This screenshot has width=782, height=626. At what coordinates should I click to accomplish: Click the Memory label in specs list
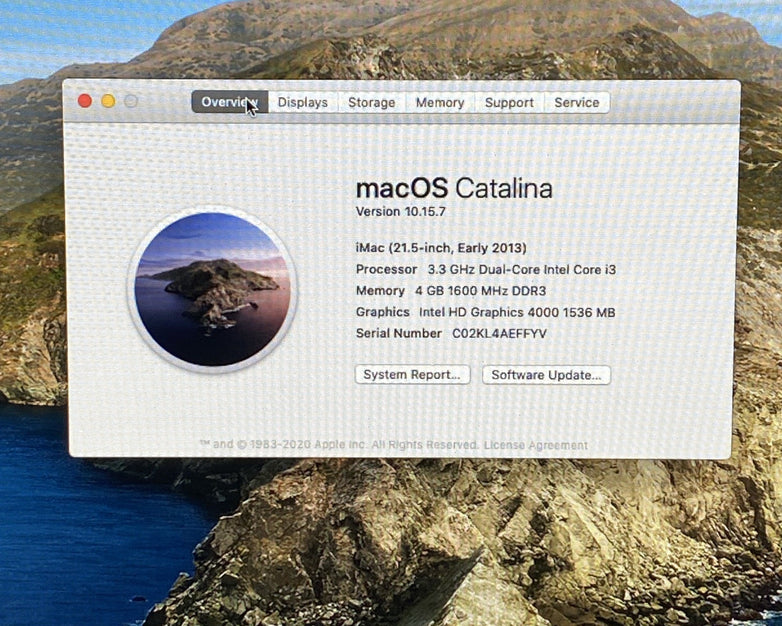[380, 291]
